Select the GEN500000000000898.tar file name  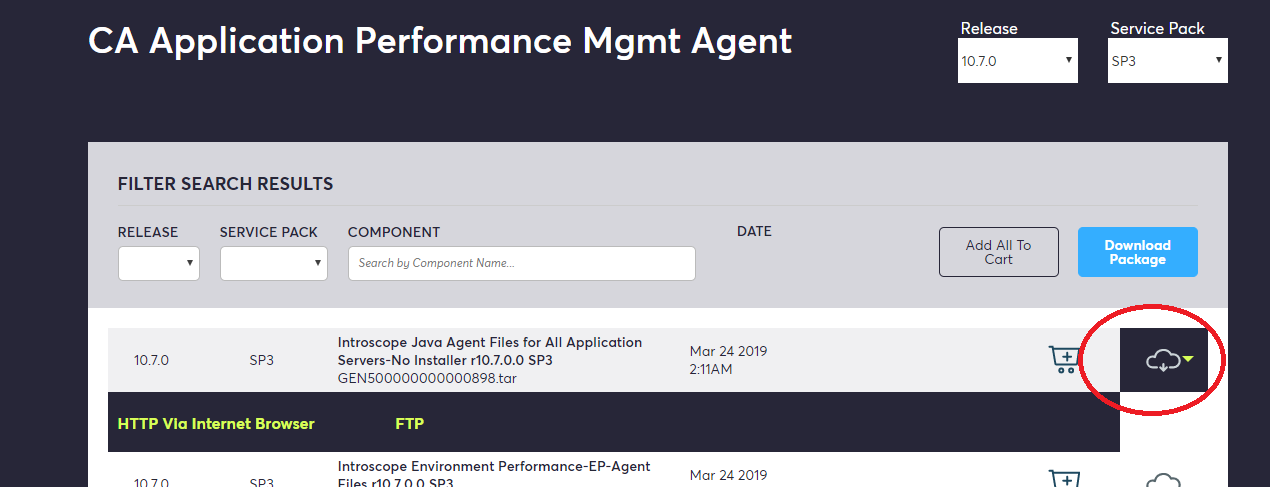point(427,378)
